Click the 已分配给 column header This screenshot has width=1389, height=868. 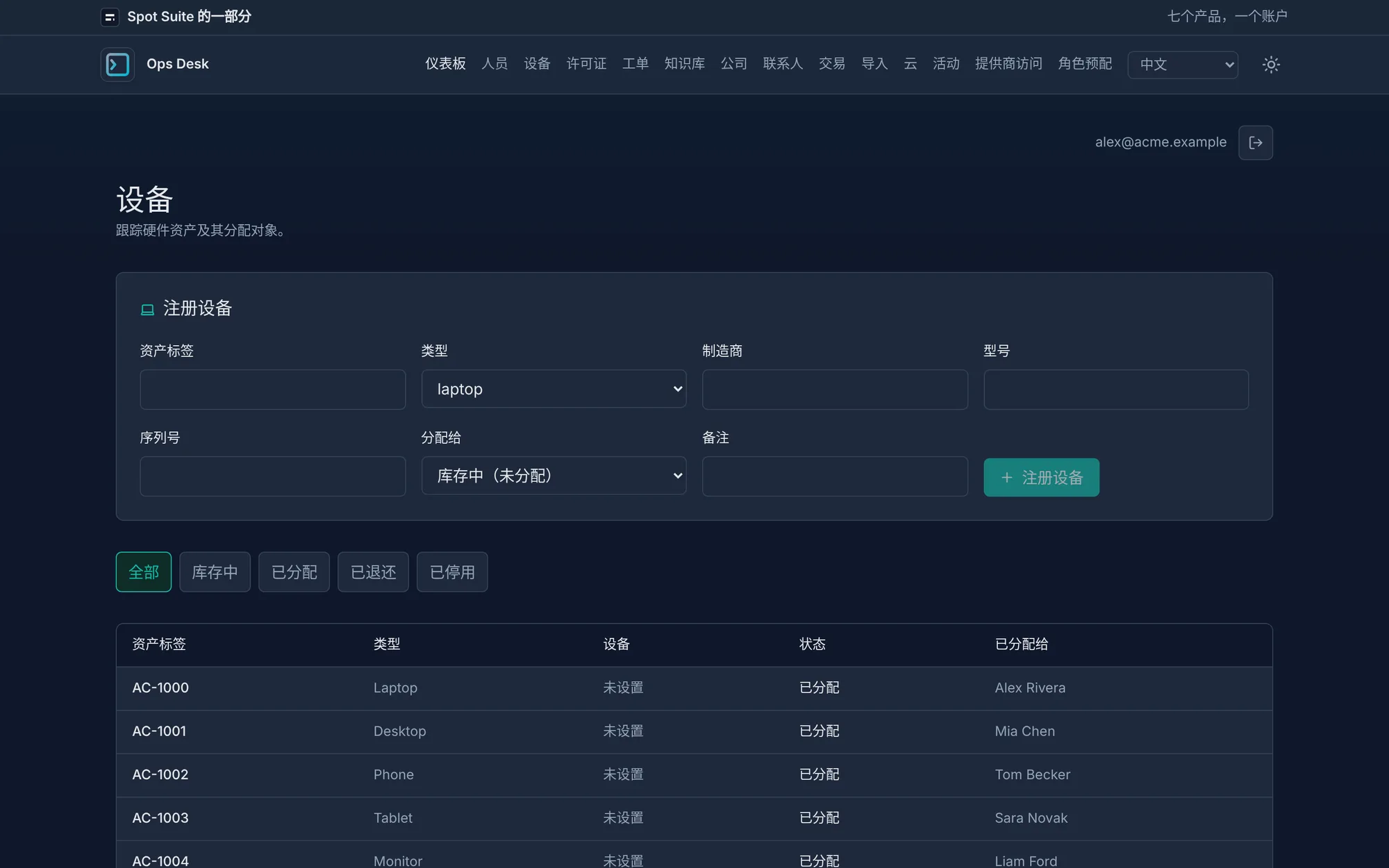(1022, 644)
